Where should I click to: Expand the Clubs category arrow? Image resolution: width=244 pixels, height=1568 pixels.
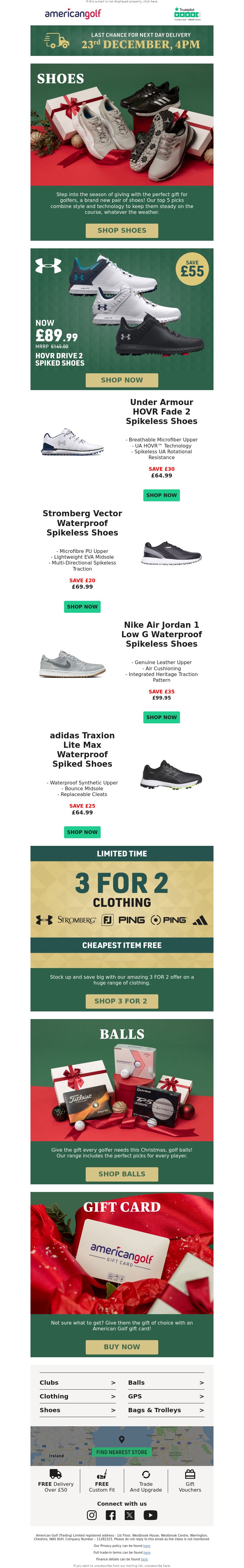113,1382
